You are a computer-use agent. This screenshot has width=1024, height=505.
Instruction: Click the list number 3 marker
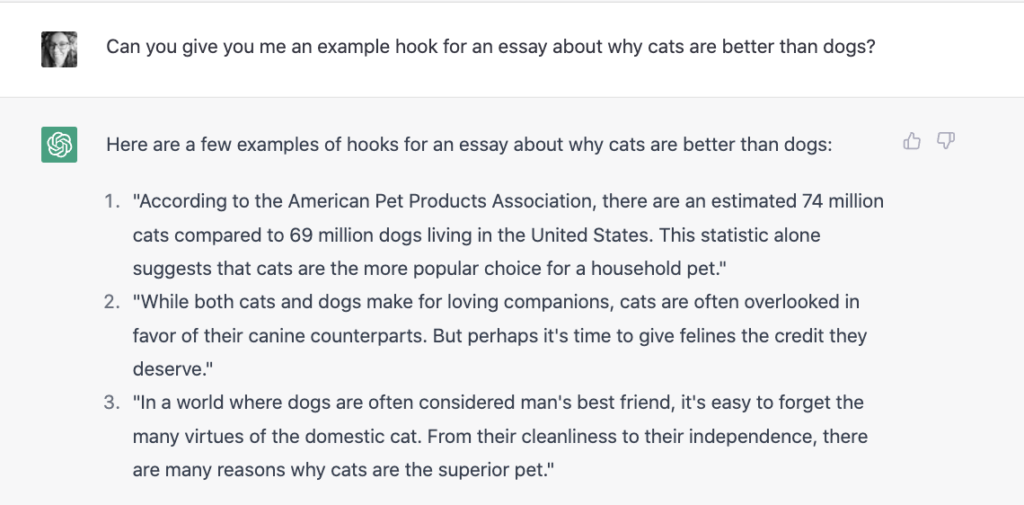(x=112, y=403)
